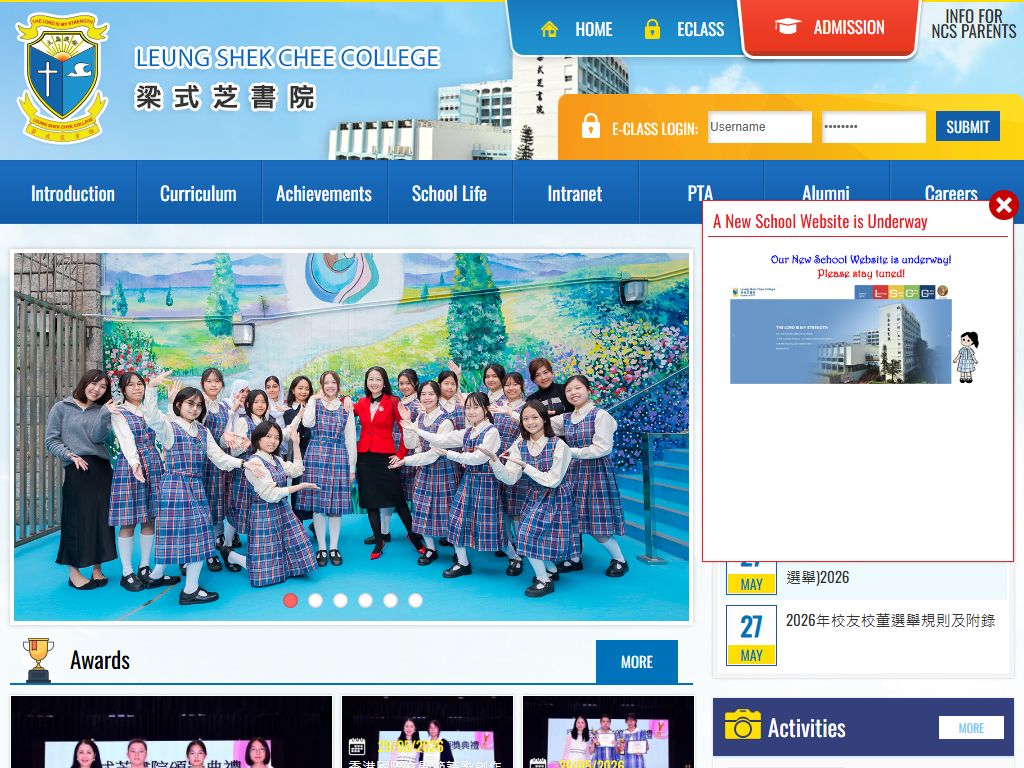Click the Activities MORE button
Image resolution: width=1024 pixels, height=768 pixels.
[971, 728]
